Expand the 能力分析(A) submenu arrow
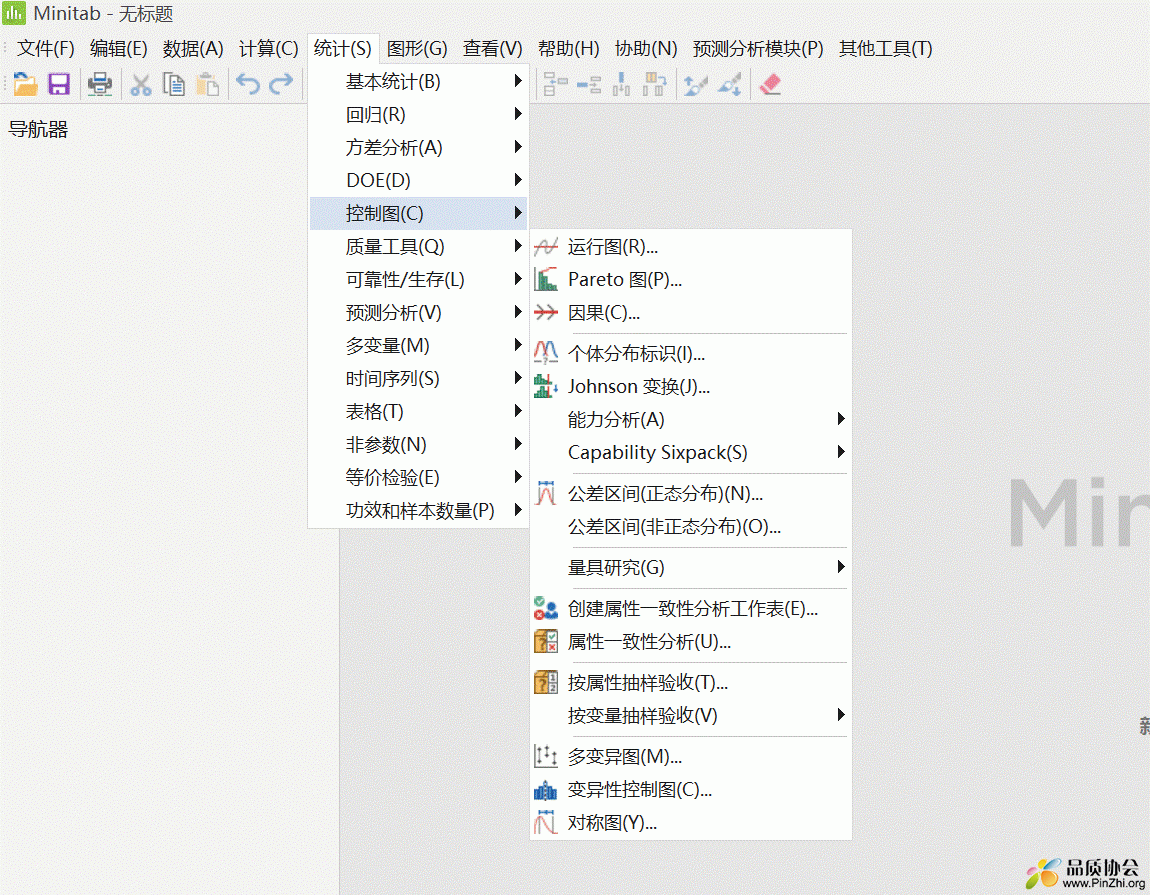The height and width of the screenshot is (895, 1150). pyautogui.click(x=841, y=419)
